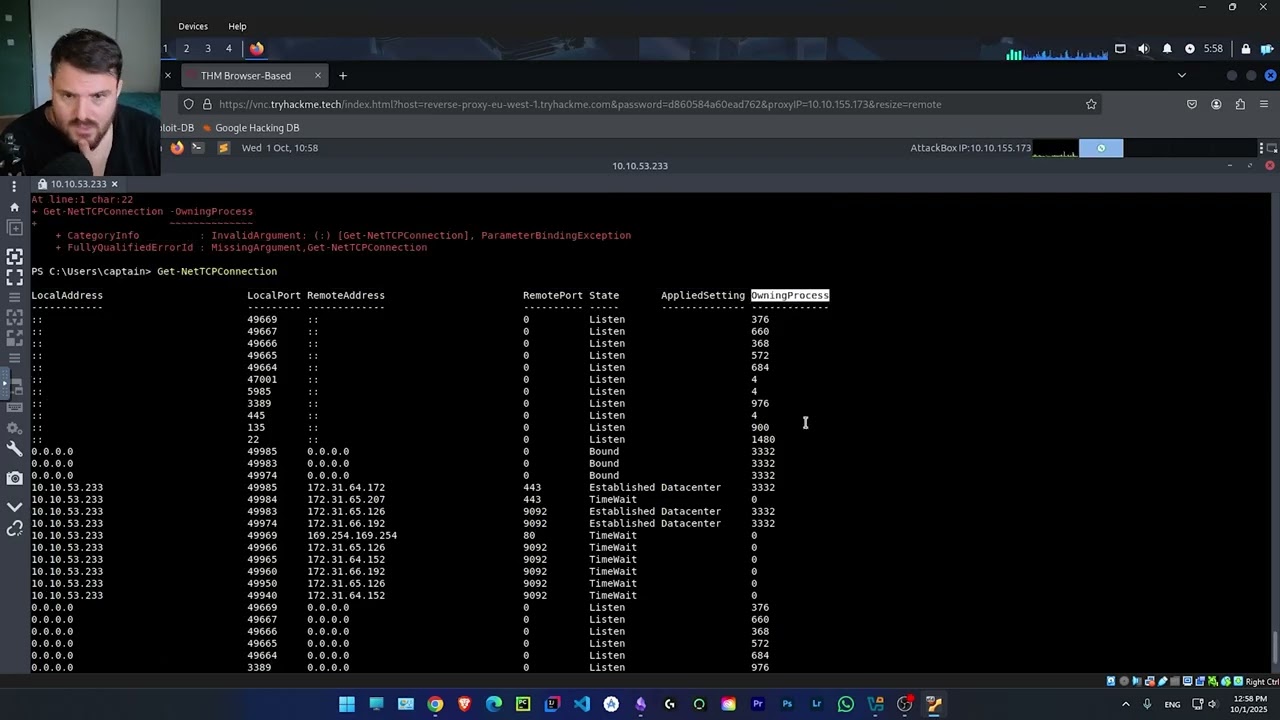The width and height of the screenshot is (1280, 720).
Task: Launch Visual Studio Code from the taskbar
Action: point(582,704)
